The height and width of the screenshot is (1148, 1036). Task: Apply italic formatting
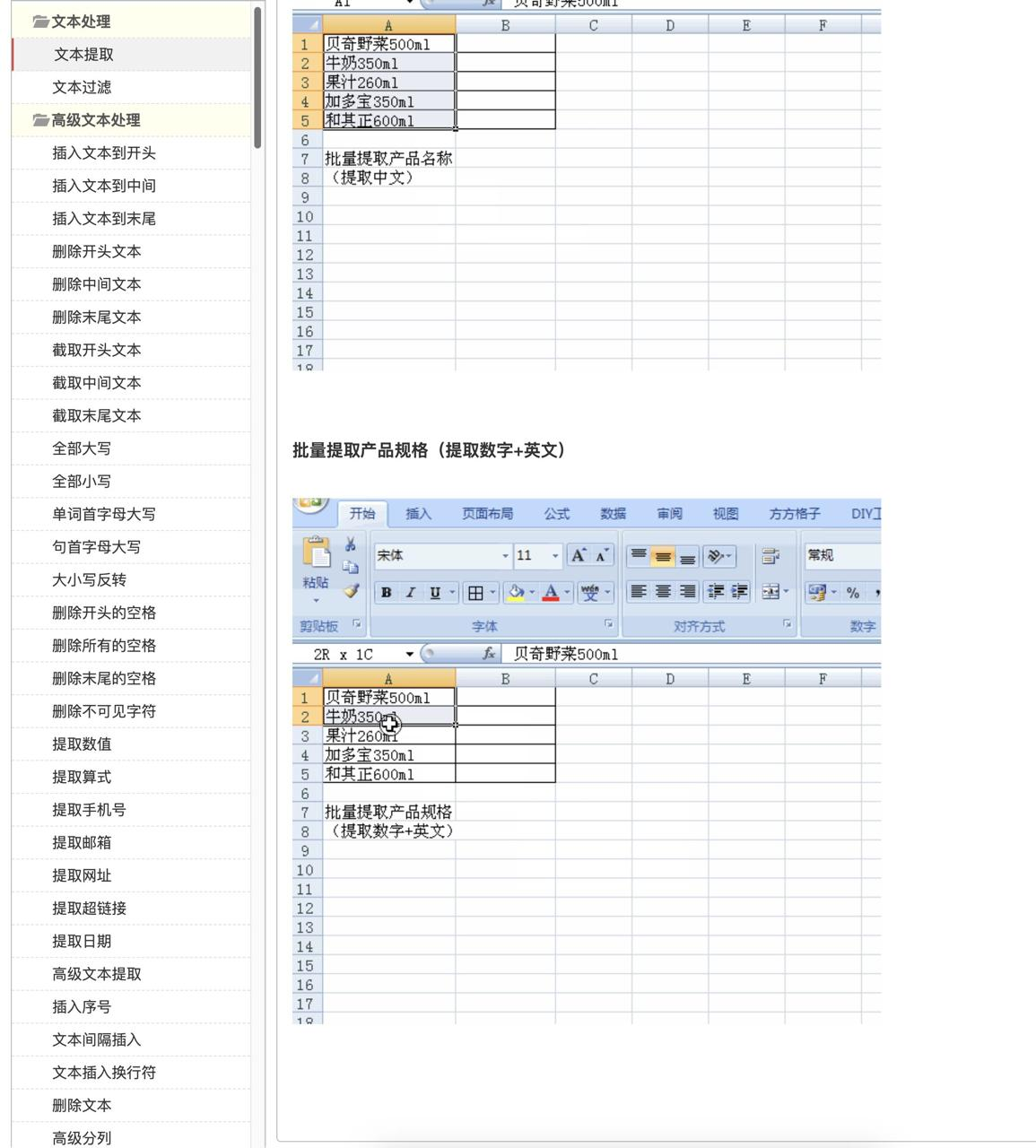[410, 593]
